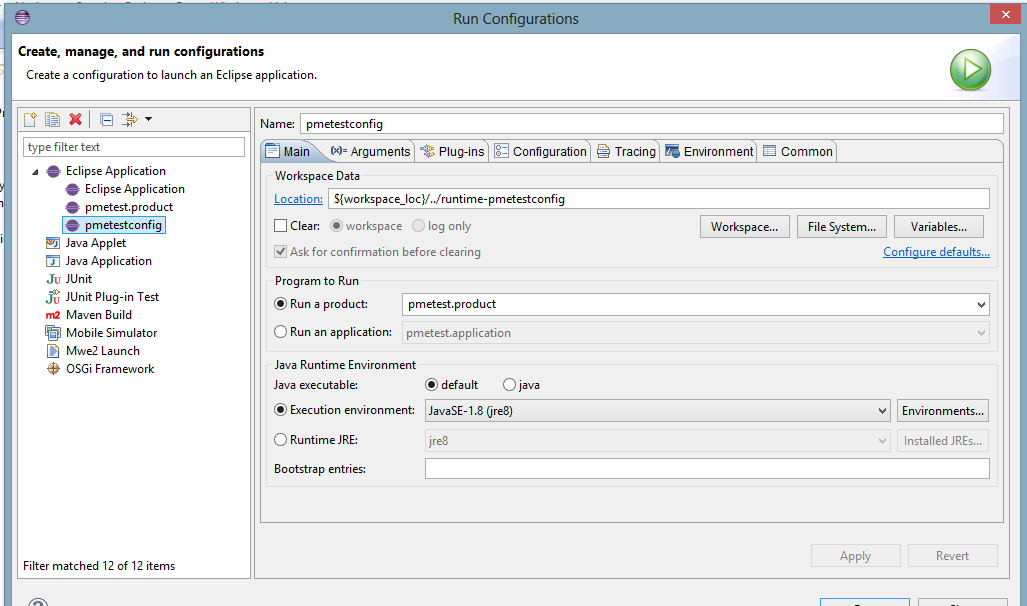The image size is (1027, 606).
Task: Open the Configure defaults link
Action: coord(936,252)
